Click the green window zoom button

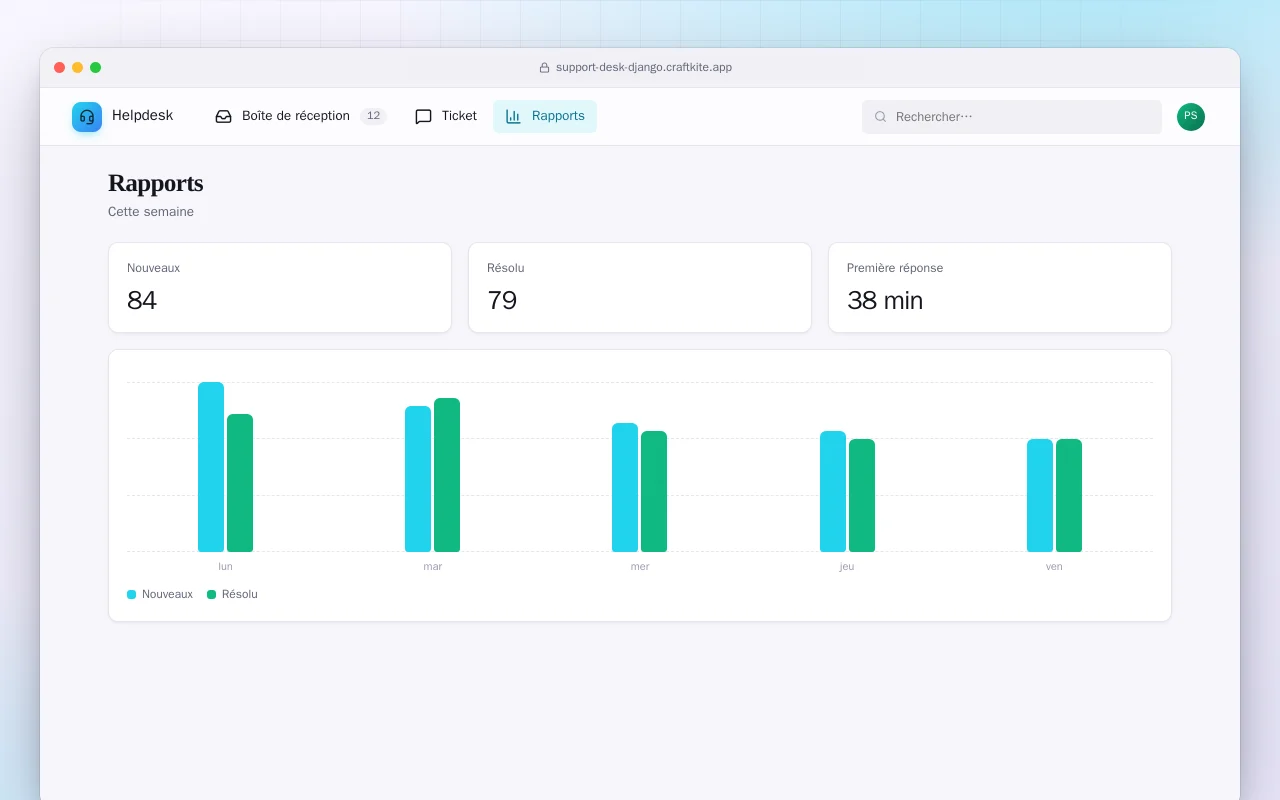click(95, 68)
